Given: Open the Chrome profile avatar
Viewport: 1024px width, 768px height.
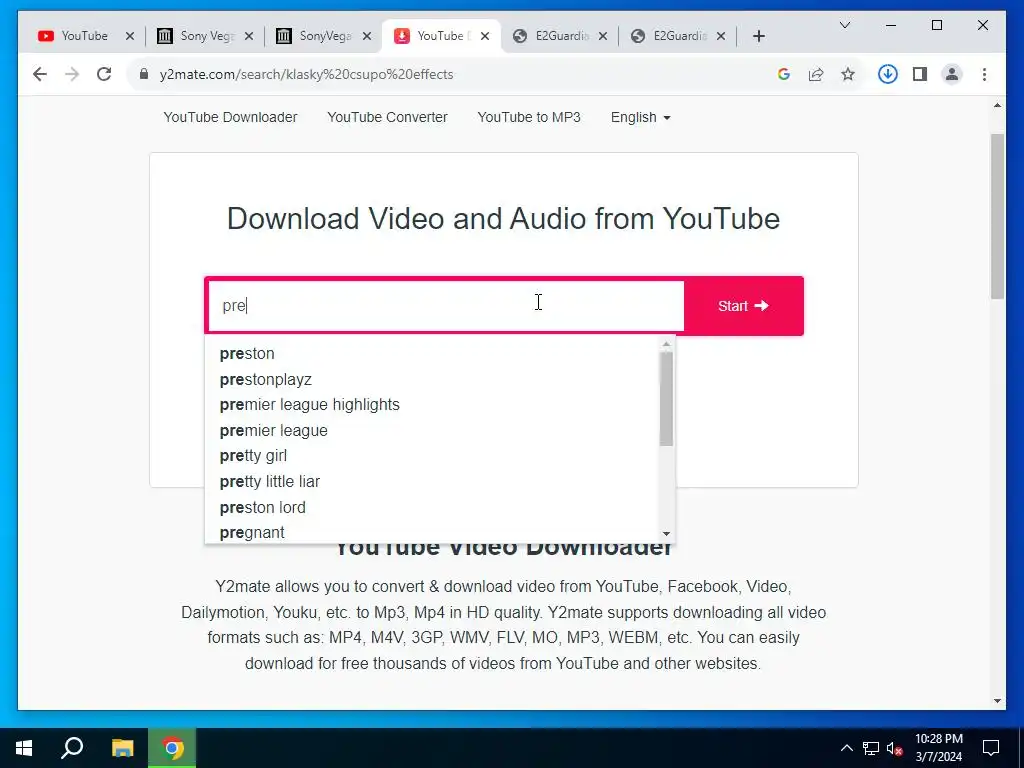Looking at the screenshot, I should (952, 74).
